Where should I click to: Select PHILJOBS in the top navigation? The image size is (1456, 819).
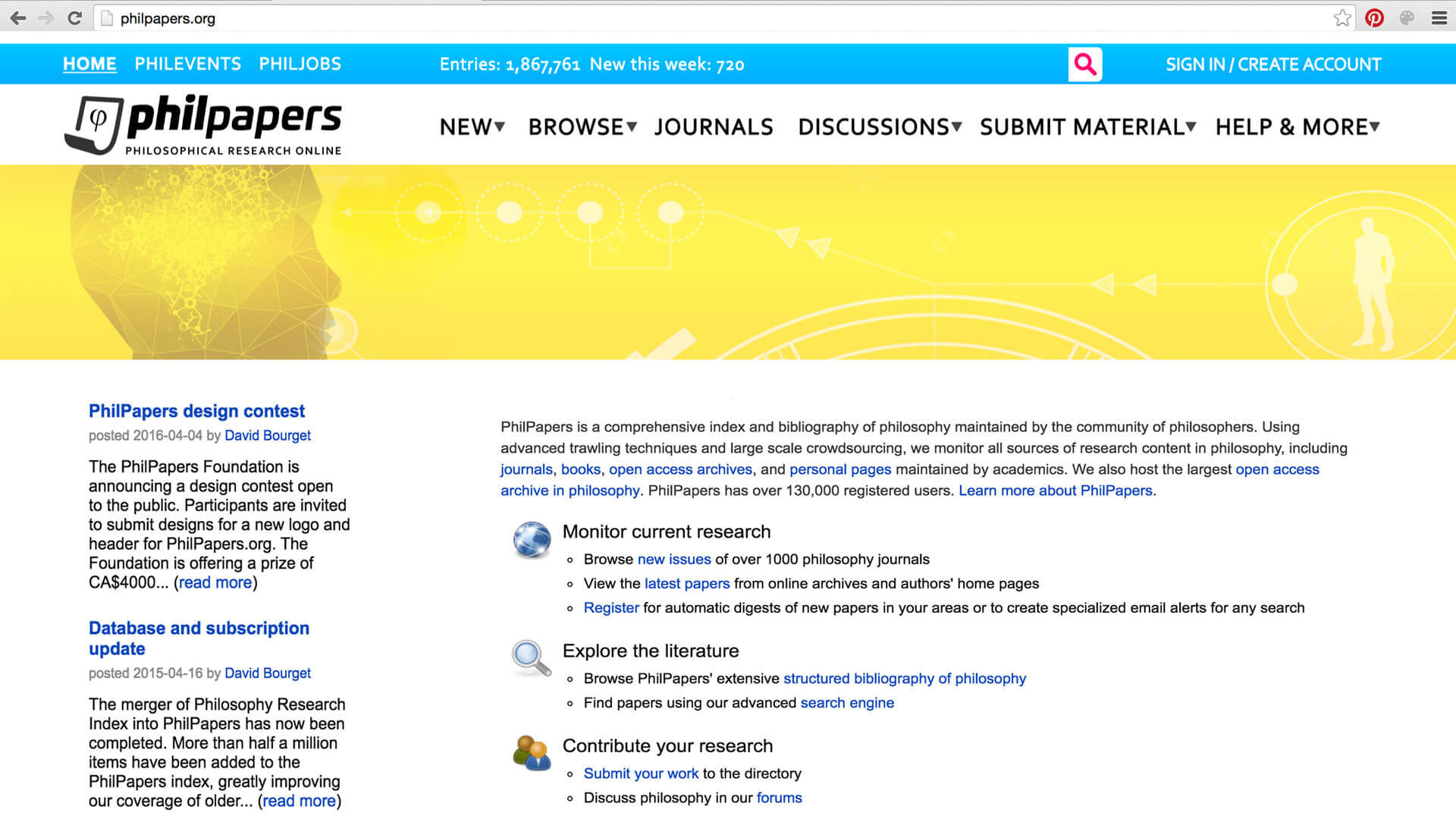299,64
